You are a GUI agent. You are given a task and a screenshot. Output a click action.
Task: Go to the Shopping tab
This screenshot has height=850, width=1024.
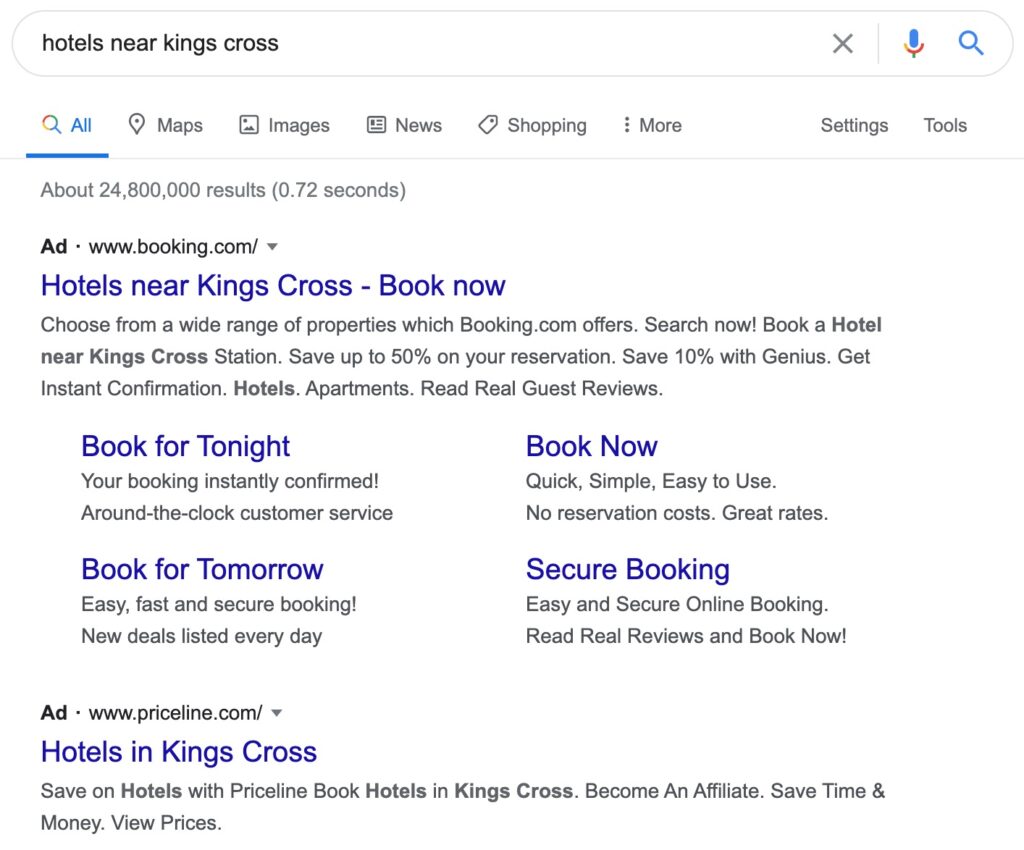[x=533, y=125]
